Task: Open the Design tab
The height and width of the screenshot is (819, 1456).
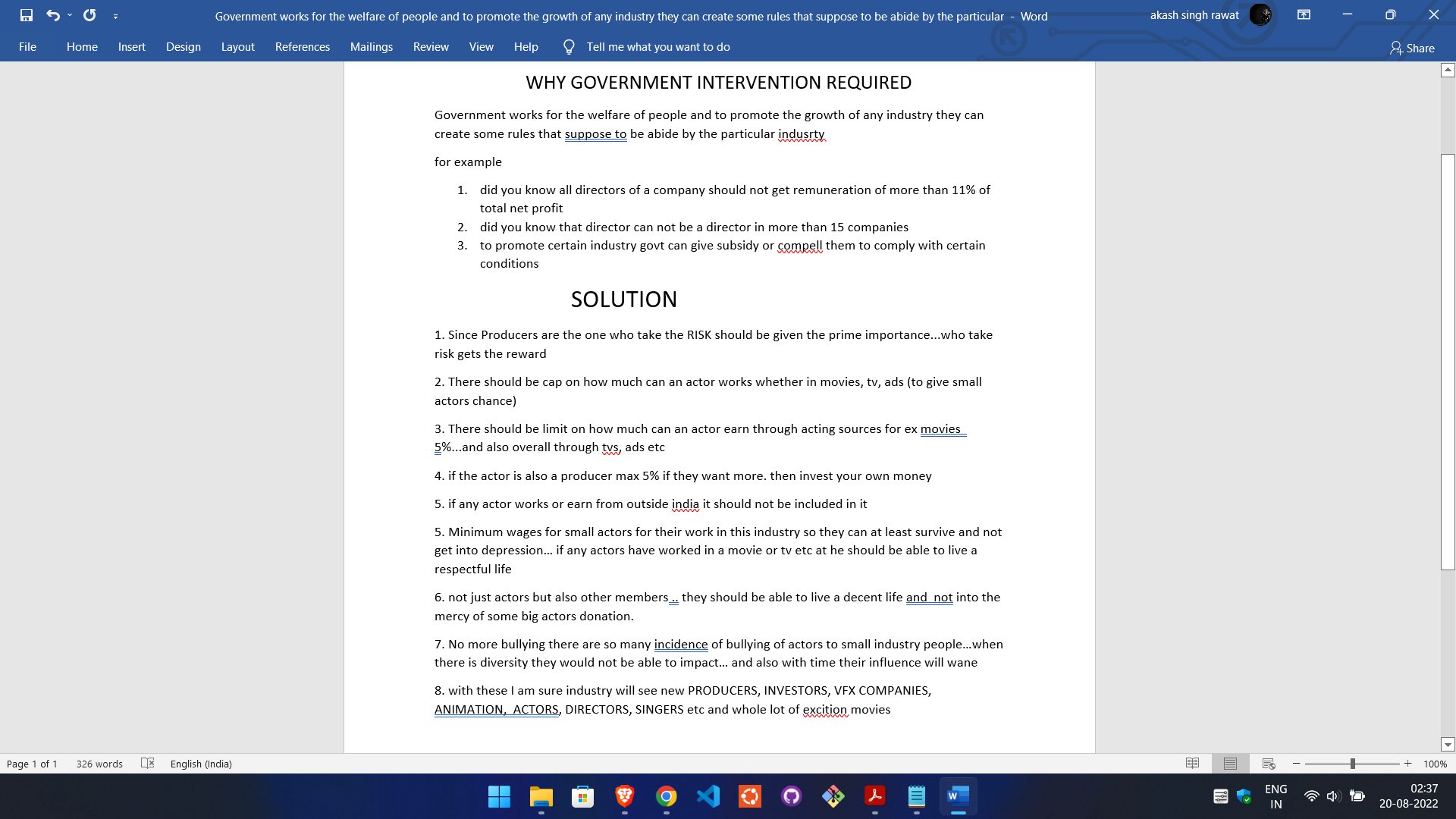Action: 184,47
